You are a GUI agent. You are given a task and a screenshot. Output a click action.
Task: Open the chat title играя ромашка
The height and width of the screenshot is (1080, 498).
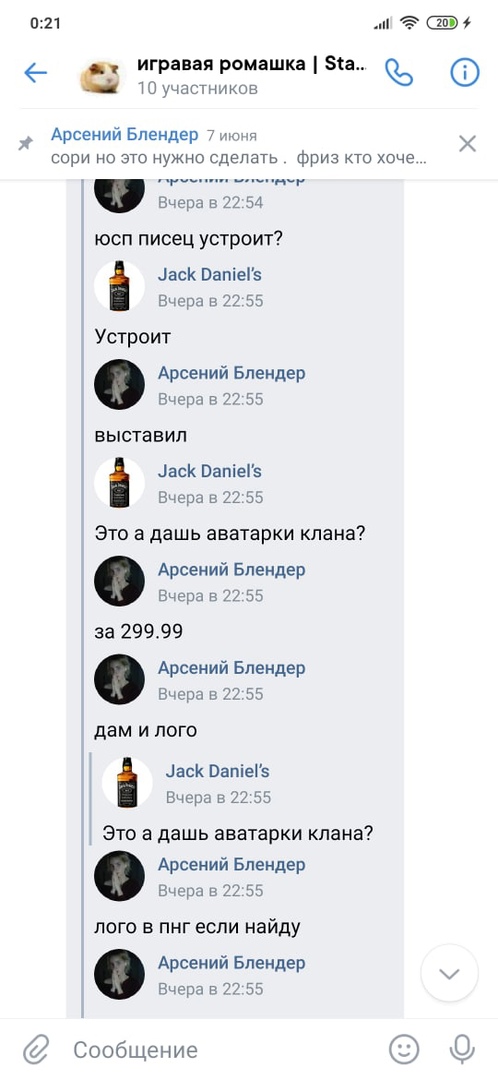coord(252,64)
